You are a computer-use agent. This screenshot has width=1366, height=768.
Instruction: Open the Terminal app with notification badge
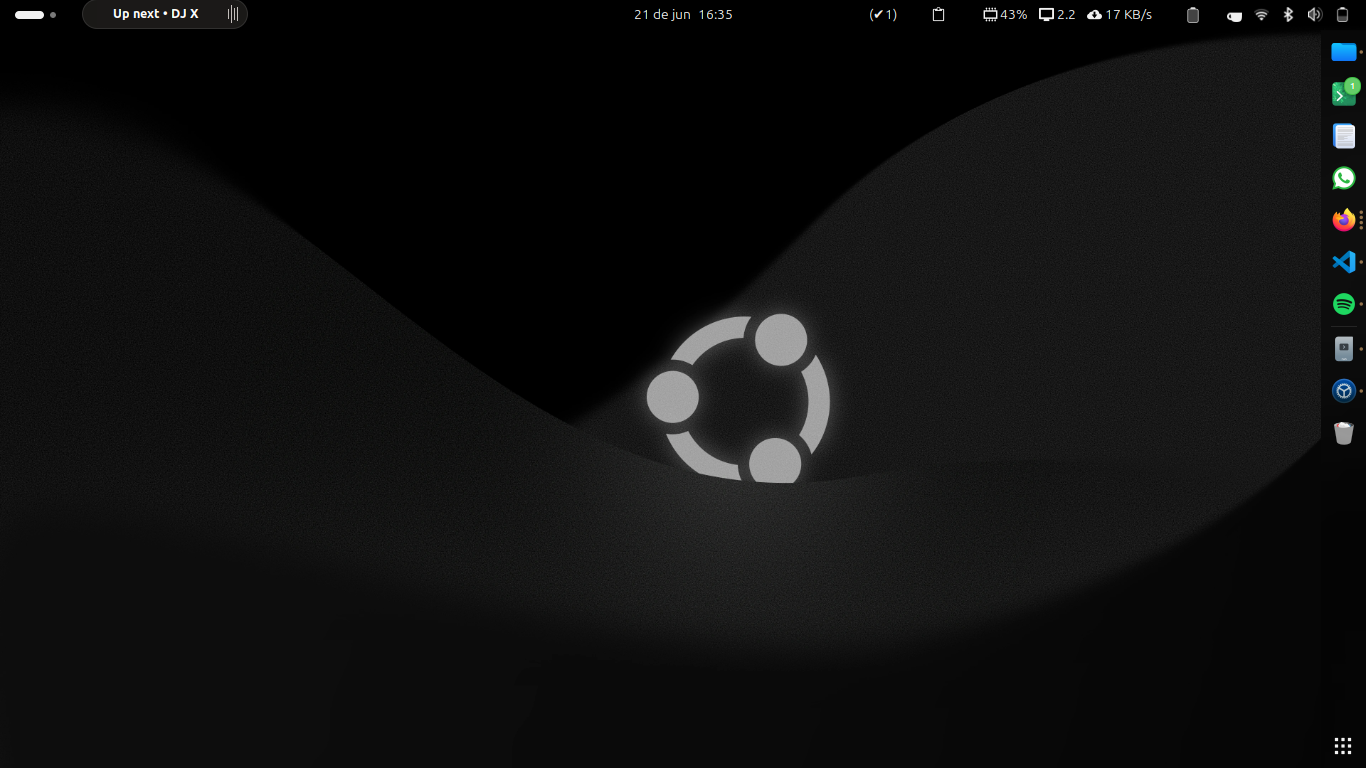point(1343,94)
